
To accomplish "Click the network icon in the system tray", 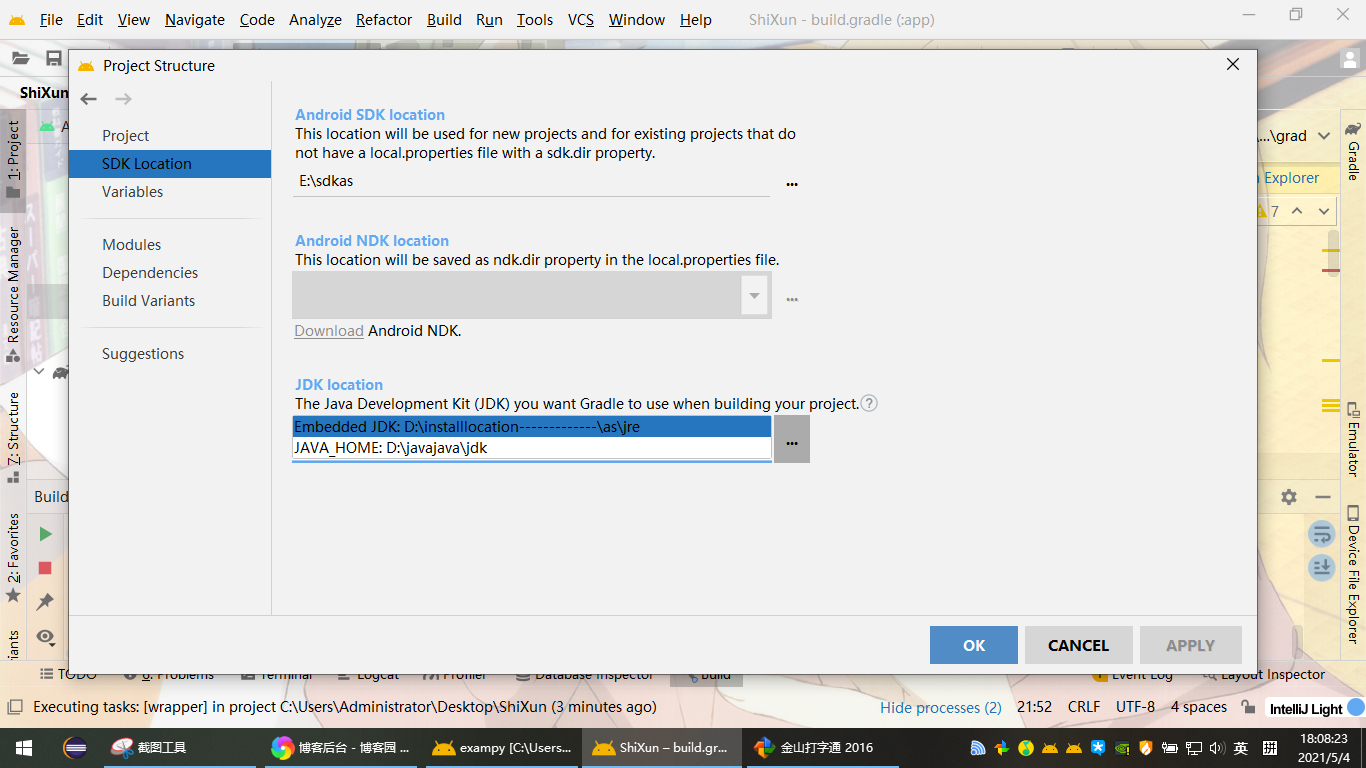I will click(x=1193, y=747).
